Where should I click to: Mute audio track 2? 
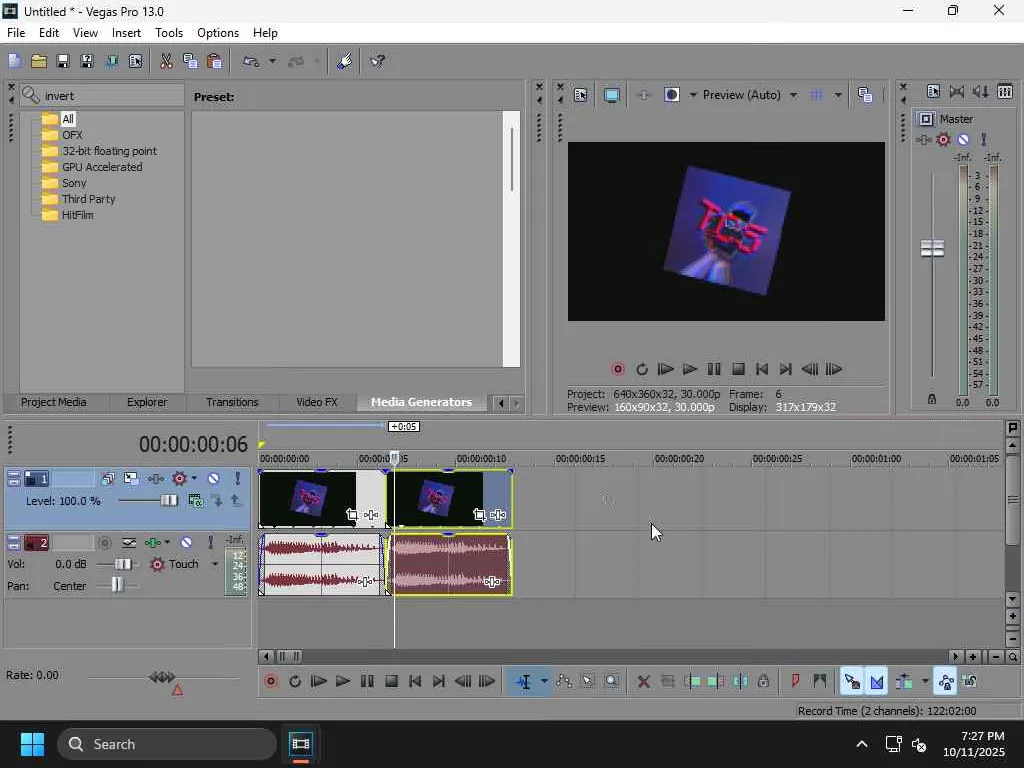click(186, 543)
